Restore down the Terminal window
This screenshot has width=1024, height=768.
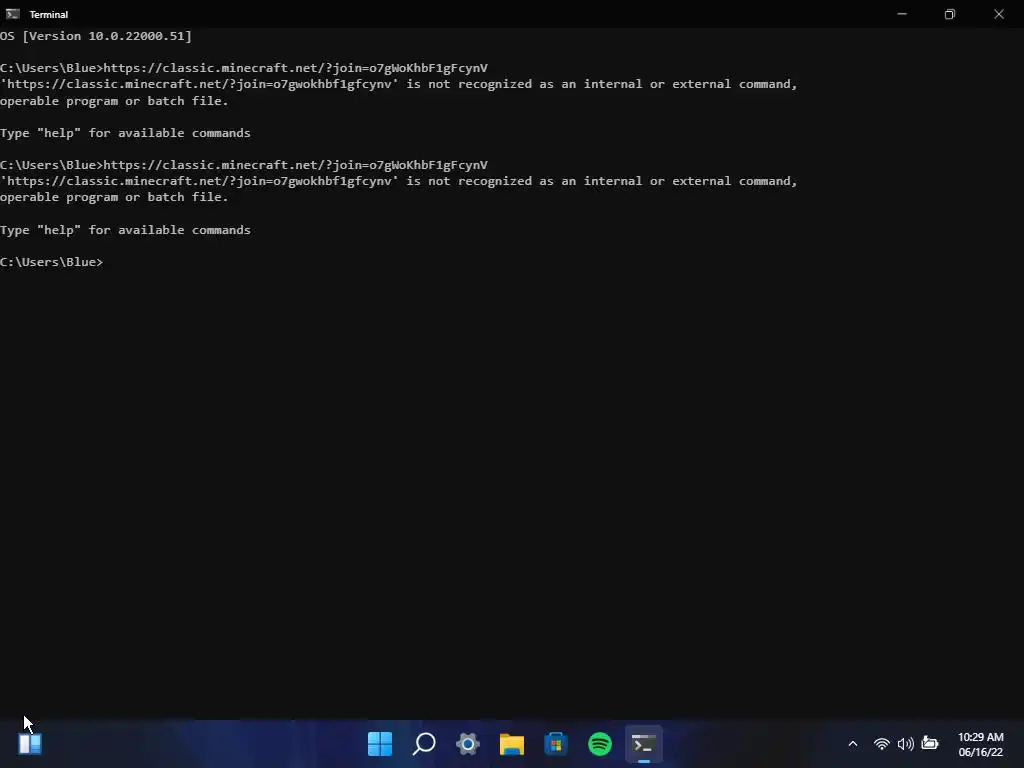pos(950,14)
